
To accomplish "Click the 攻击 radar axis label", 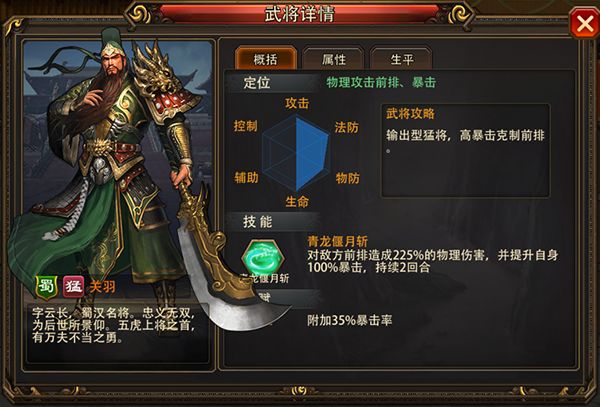I will click(x=297, y=103).
